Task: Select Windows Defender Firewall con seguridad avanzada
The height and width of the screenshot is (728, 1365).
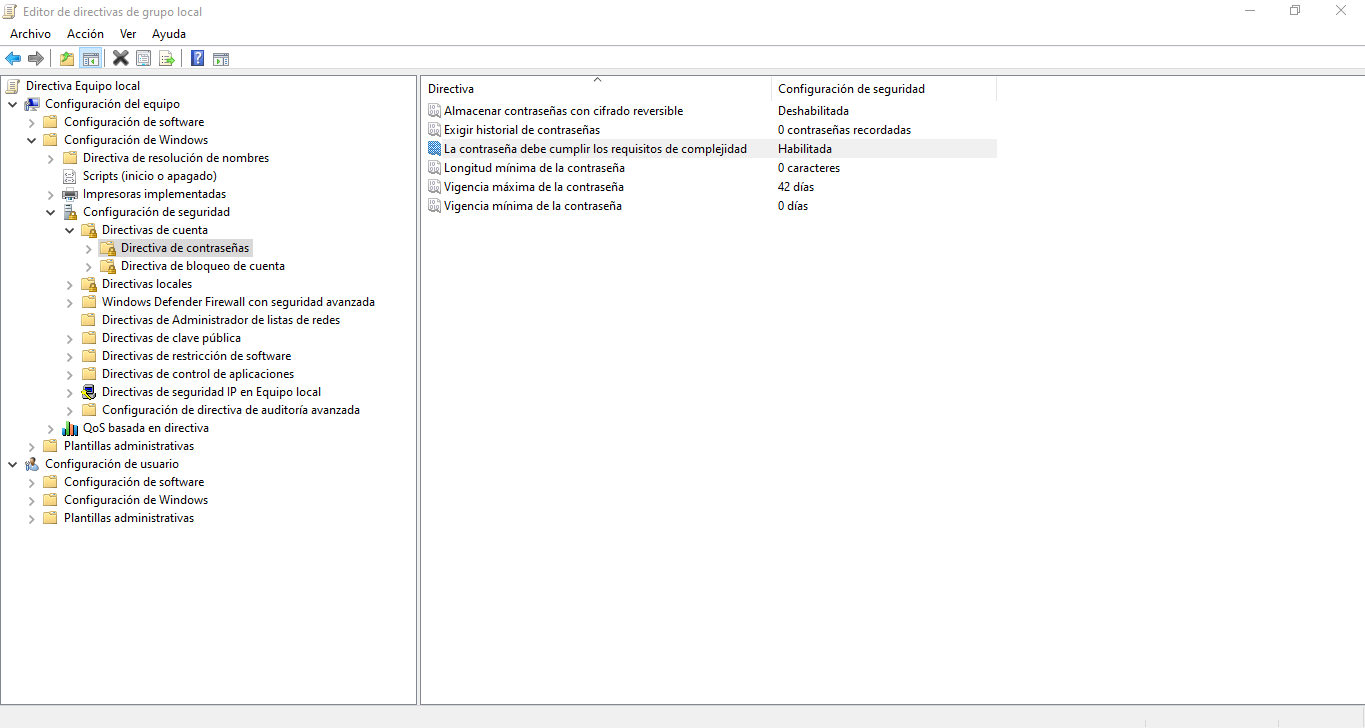Action: [238, 302]
